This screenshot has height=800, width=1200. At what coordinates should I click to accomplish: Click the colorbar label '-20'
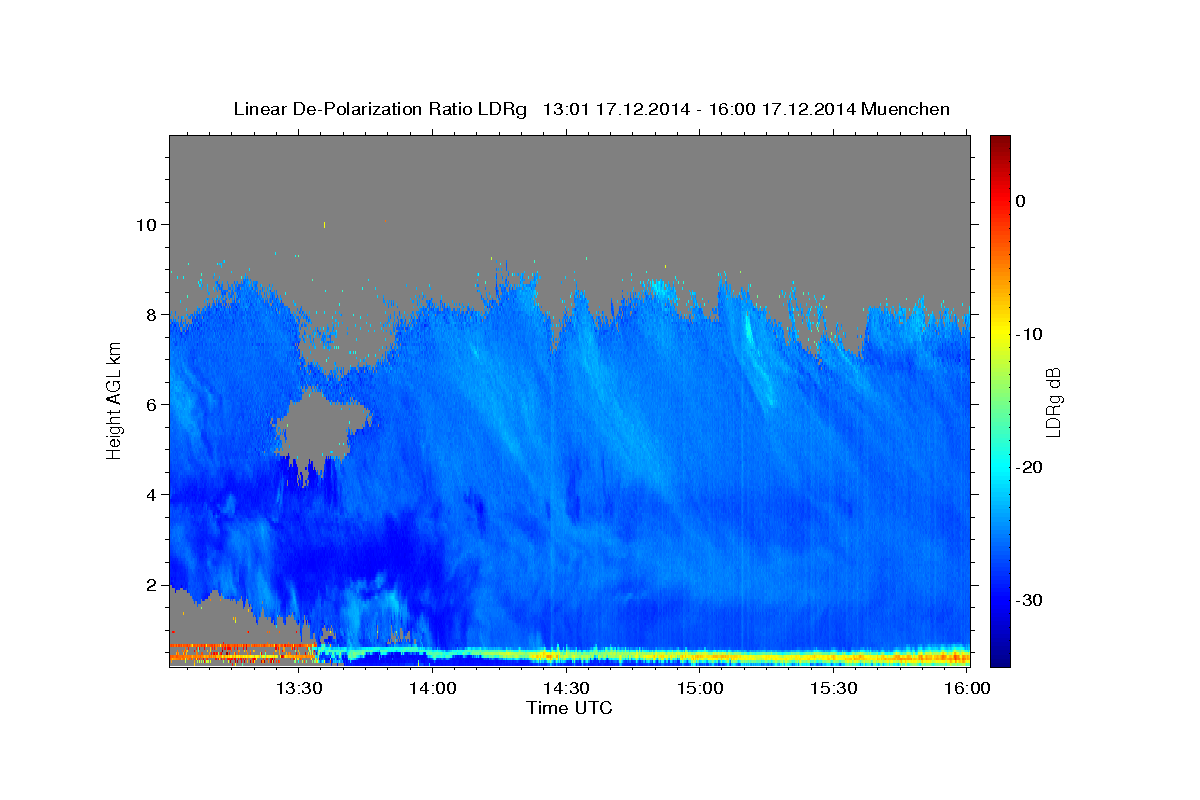tap(1028, 467)
